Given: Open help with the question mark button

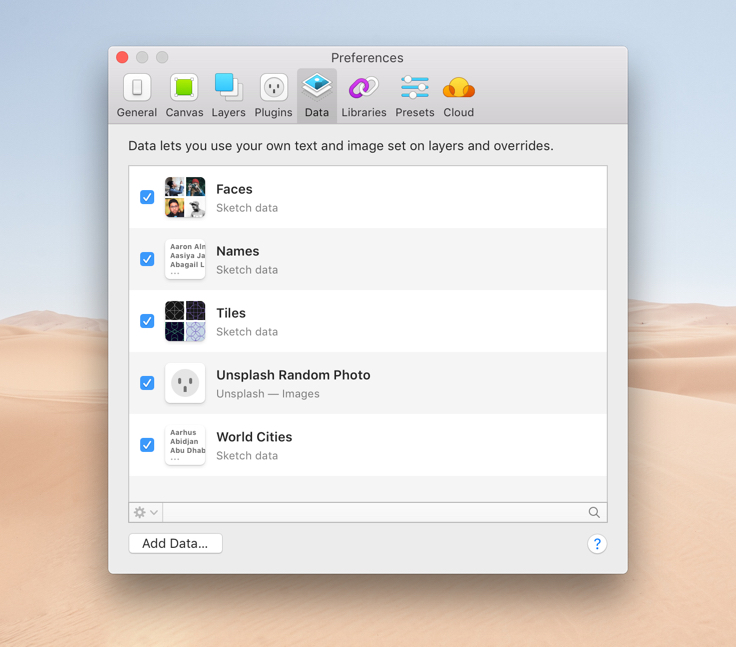Looking at the screenshot, I should point(597,544).
